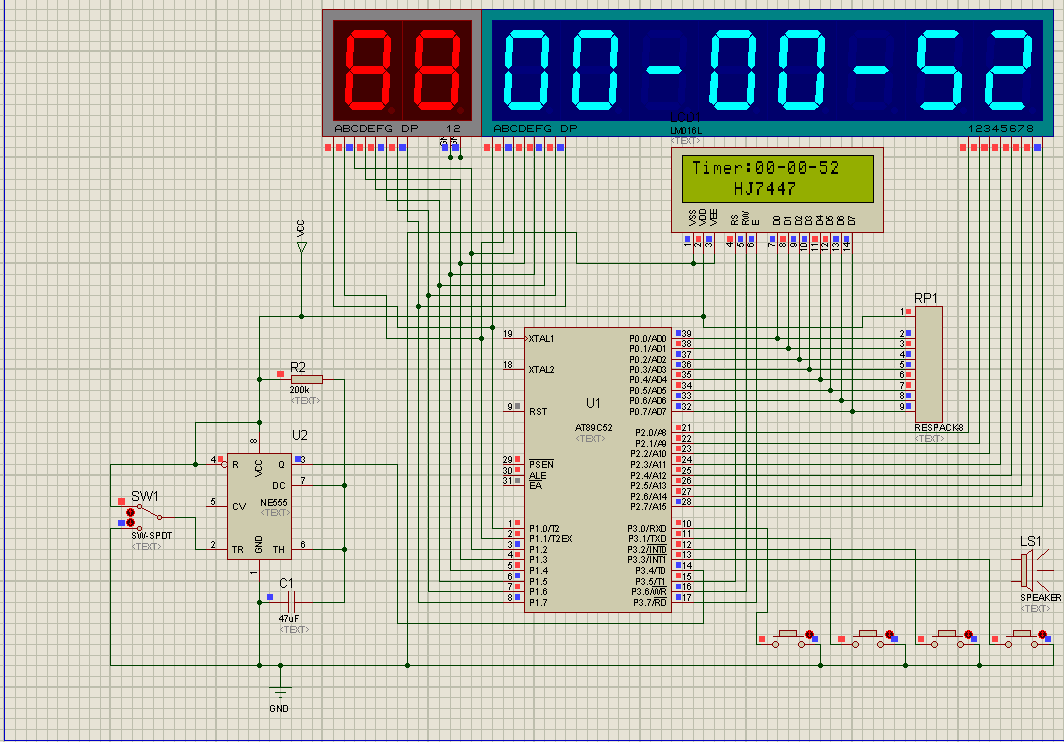Select the NE555 timer chip U2

tap(259, 505)
